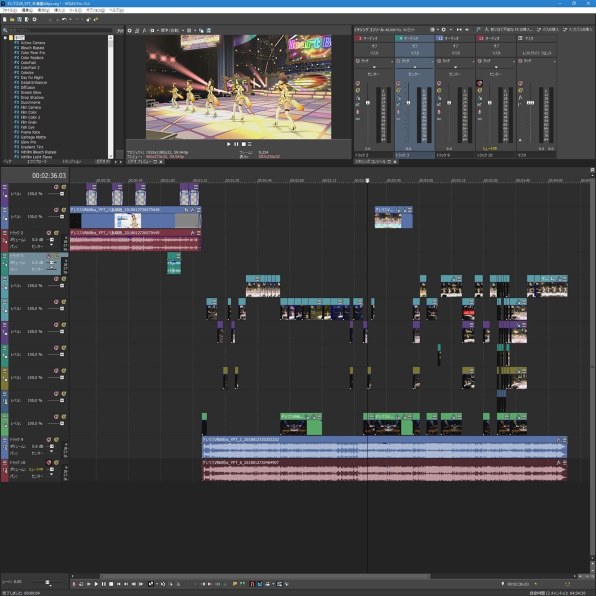596x596 pixels.
Task: Click the Video Preview panel tab
Action: tap(139, 162)
